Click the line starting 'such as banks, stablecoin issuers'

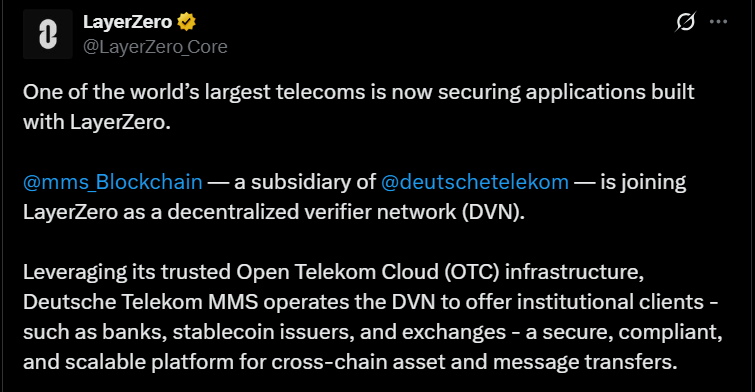(x=373, y=332)
